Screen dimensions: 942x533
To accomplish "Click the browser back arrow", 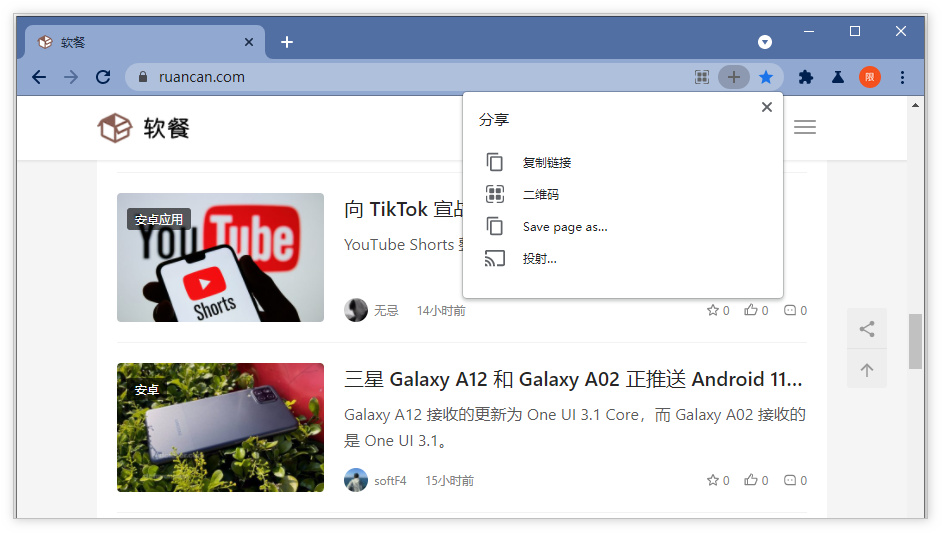I will pyautogui.click(x=39, y=77).
